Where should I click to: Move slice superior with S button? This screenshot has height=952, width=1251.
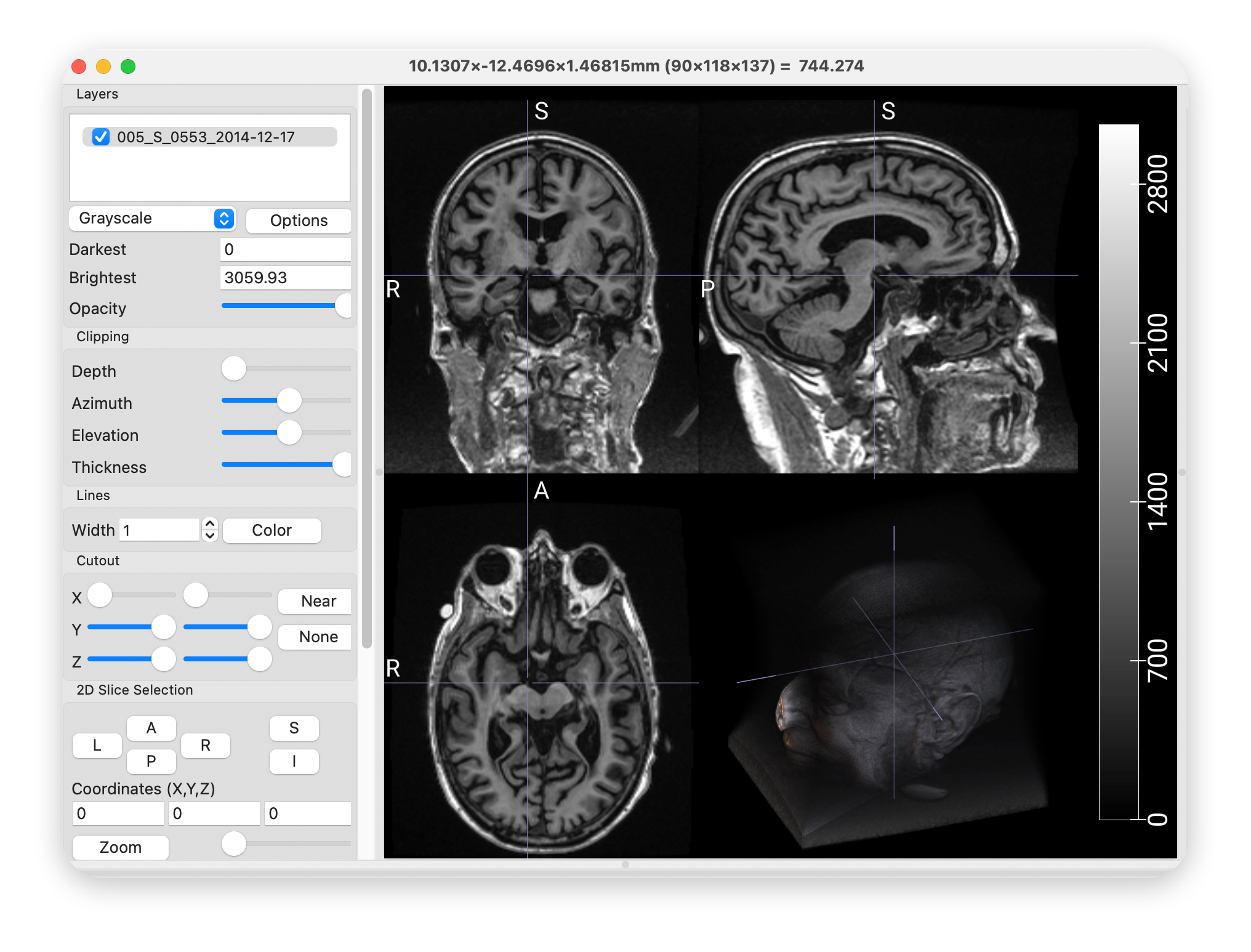(x=294, y=728)
